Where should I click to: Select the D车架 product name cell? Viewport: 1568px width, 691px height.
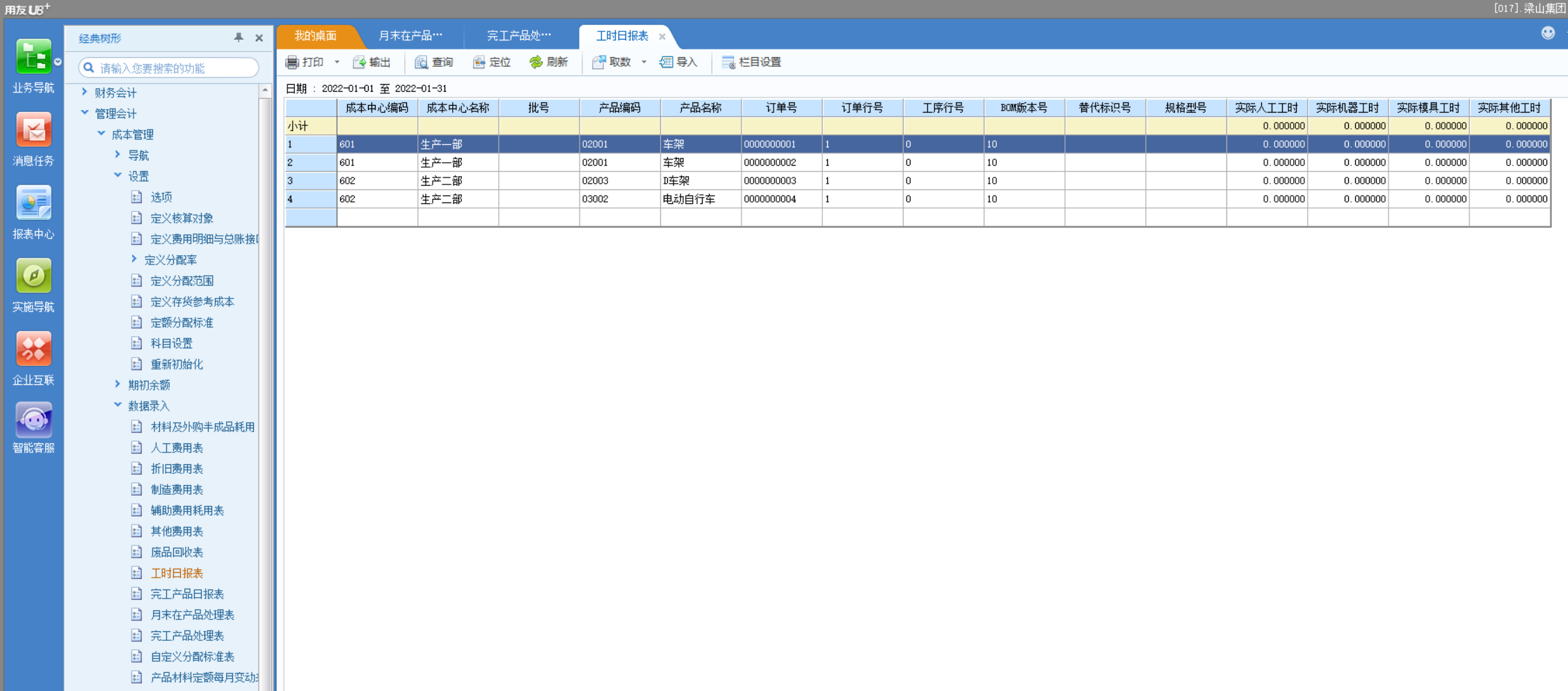click(701, 181)
